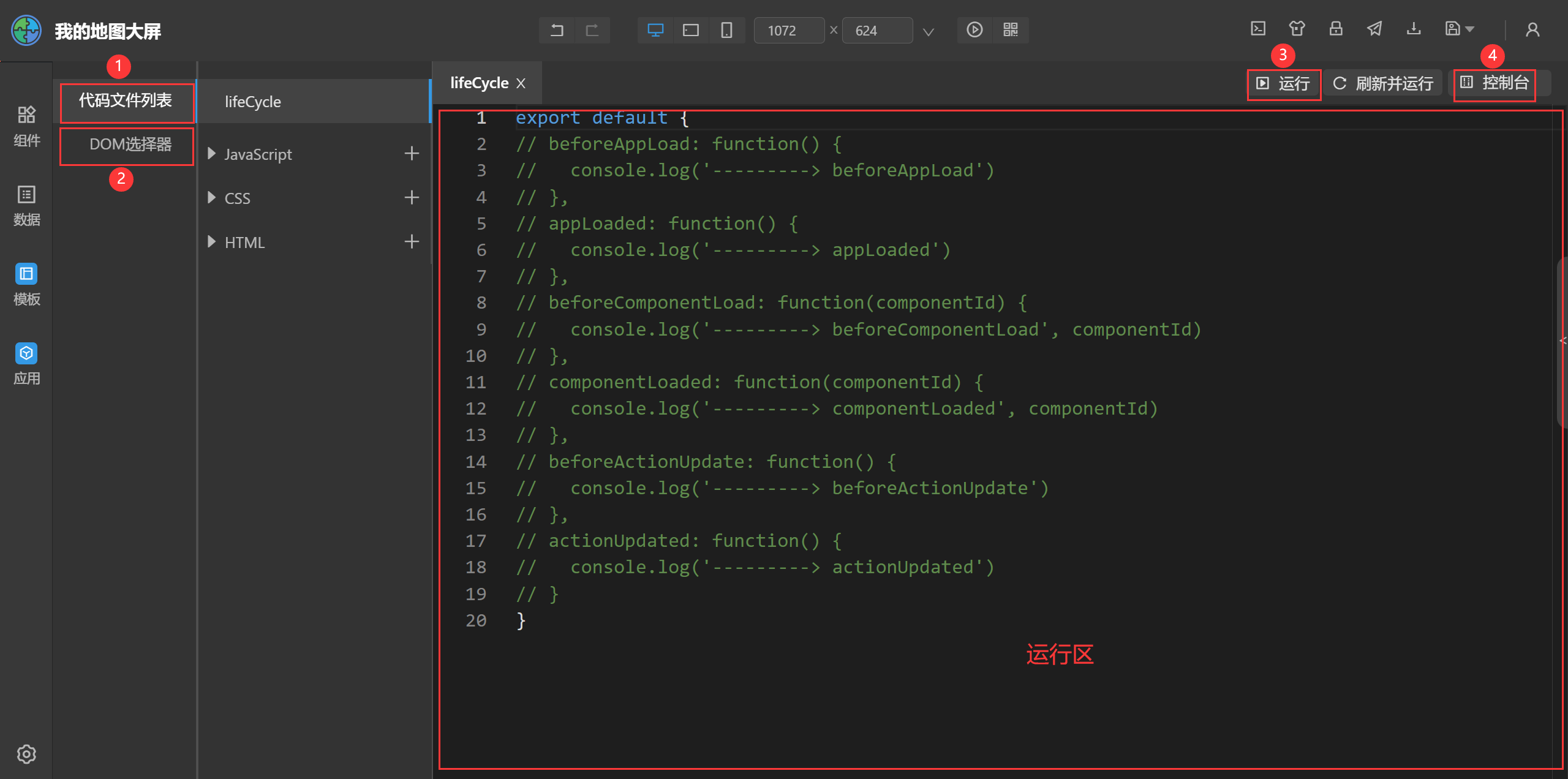
Task: Click the 刷新并运行 button
Action: tap(1383, 84)
